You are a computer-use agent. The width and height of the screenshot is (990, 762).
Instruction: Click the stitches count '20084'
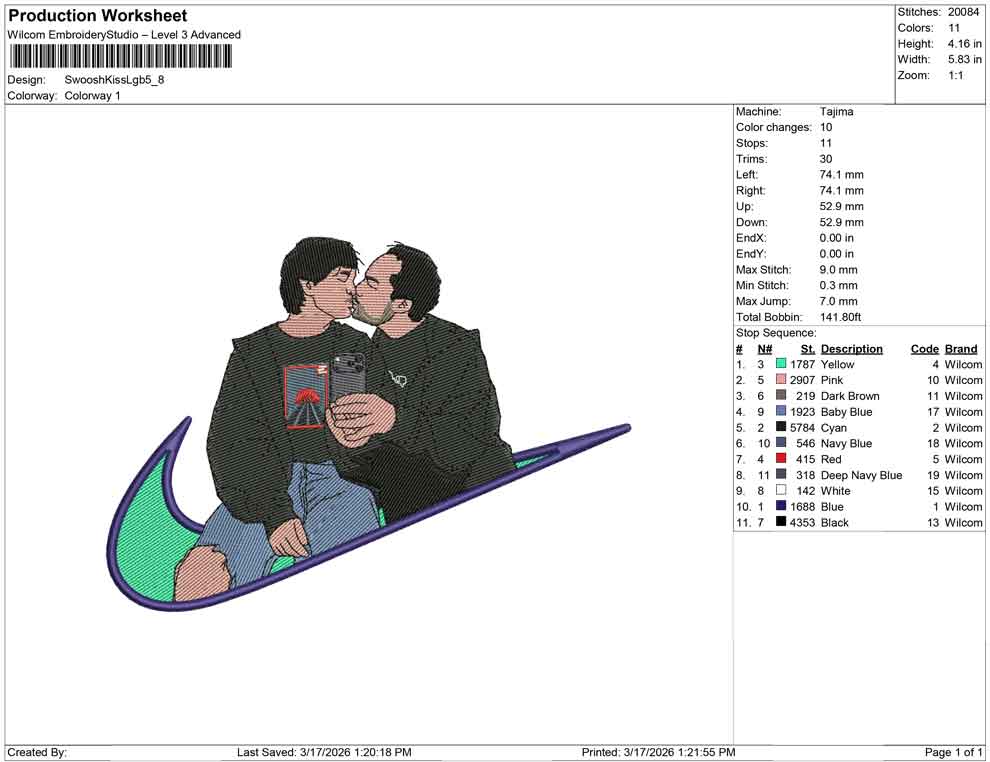(963, 12)
